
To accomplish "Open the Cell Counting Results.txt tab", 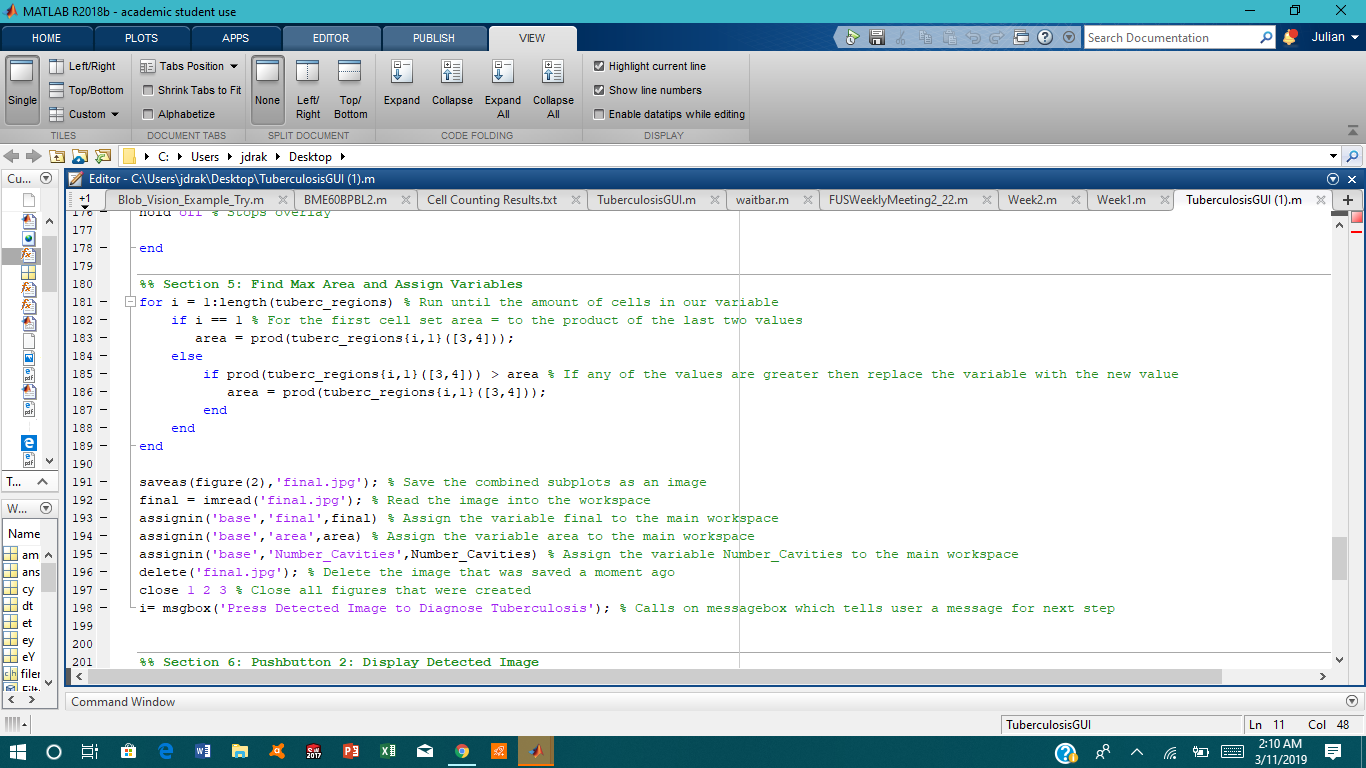I will pos(492,200).
